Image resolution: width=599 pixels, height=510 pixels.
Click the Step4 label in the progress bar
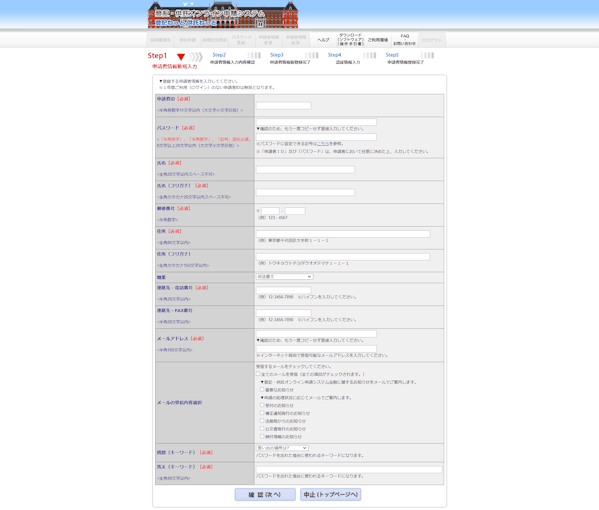pos(334,55)
